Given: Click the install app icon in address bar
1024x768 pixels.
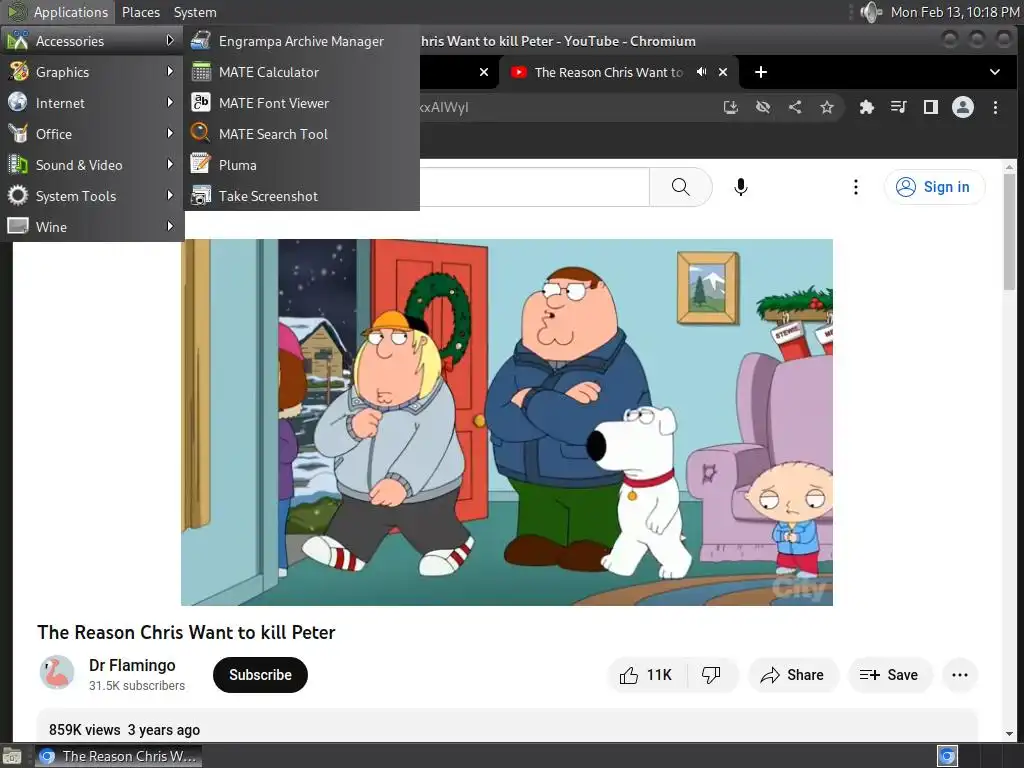Looking at the screenshot, I should coord(731,107).
